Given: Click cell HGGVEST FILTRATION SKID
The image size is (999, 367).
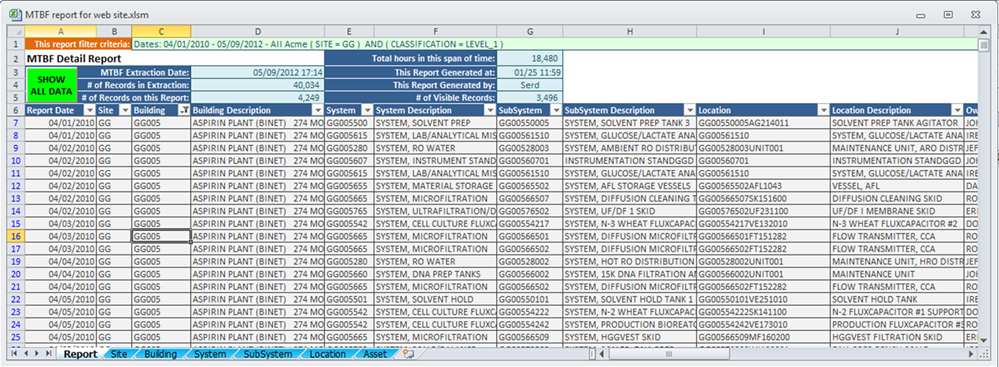Looking at the screenshot, I should tap(896, 337).
